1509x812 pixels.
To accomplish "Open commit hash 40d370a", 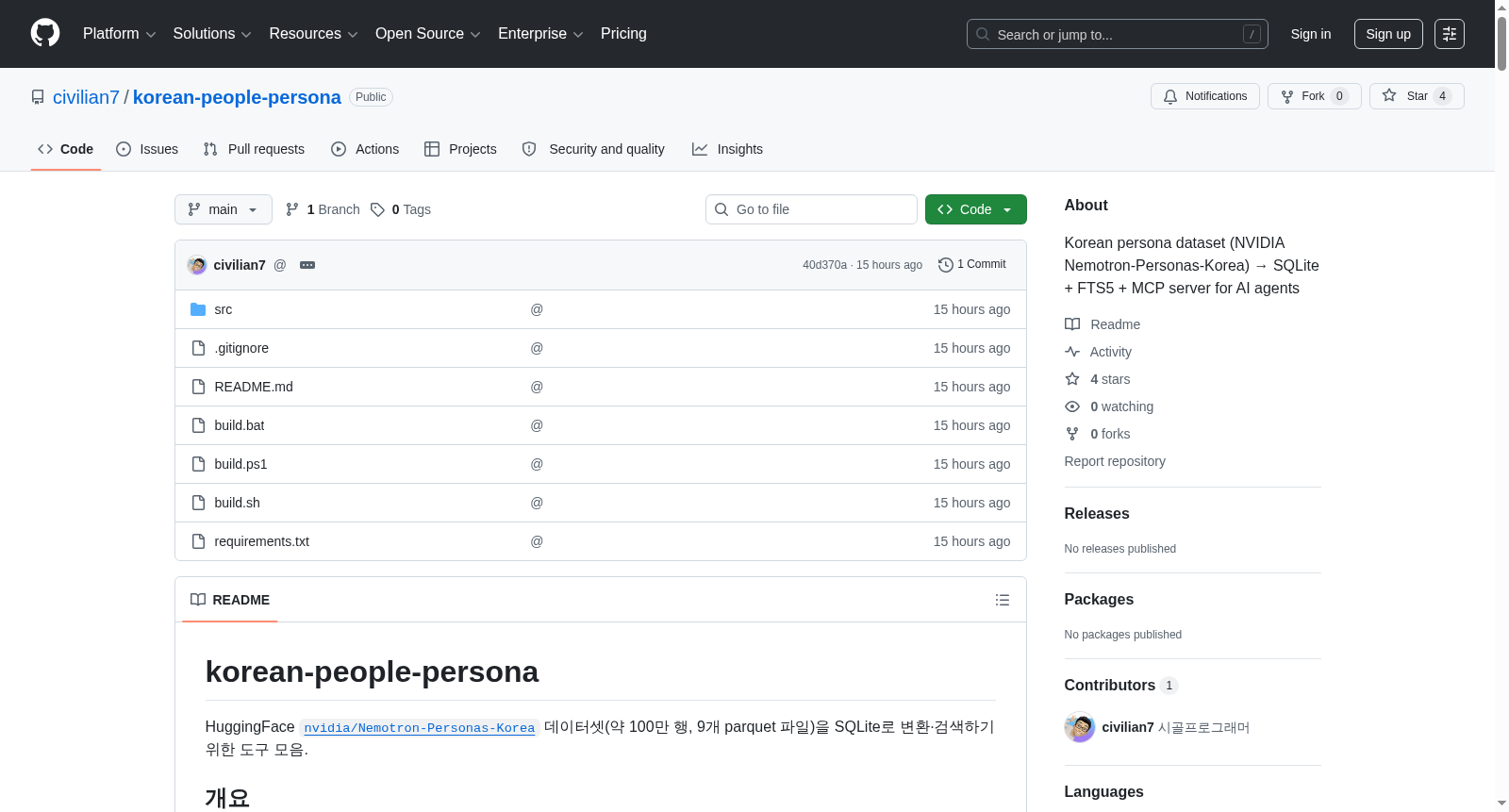I will point(825,265).
